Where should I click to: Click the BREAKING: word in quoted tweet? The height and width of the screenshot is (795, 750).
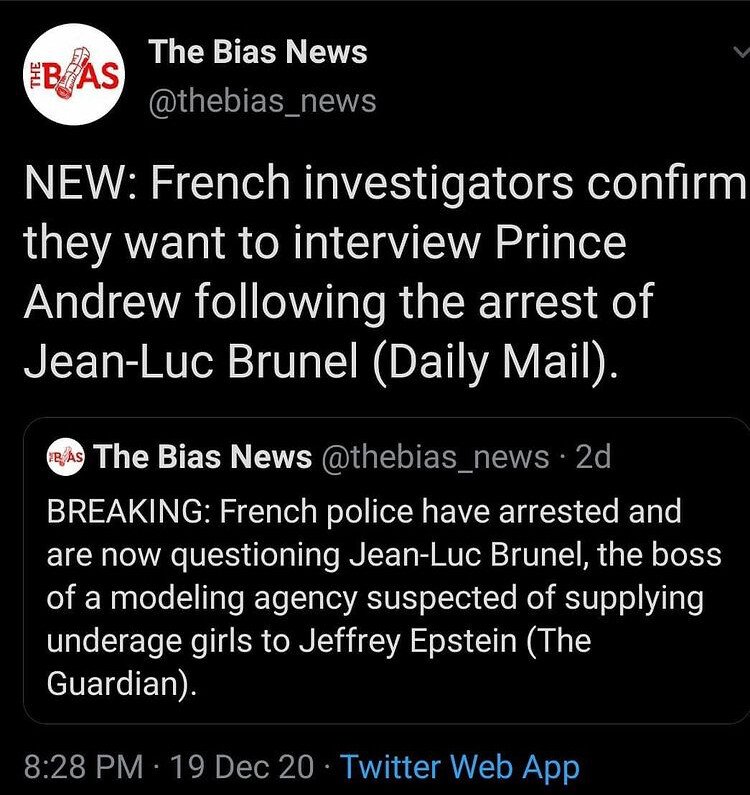click(128, 511)
